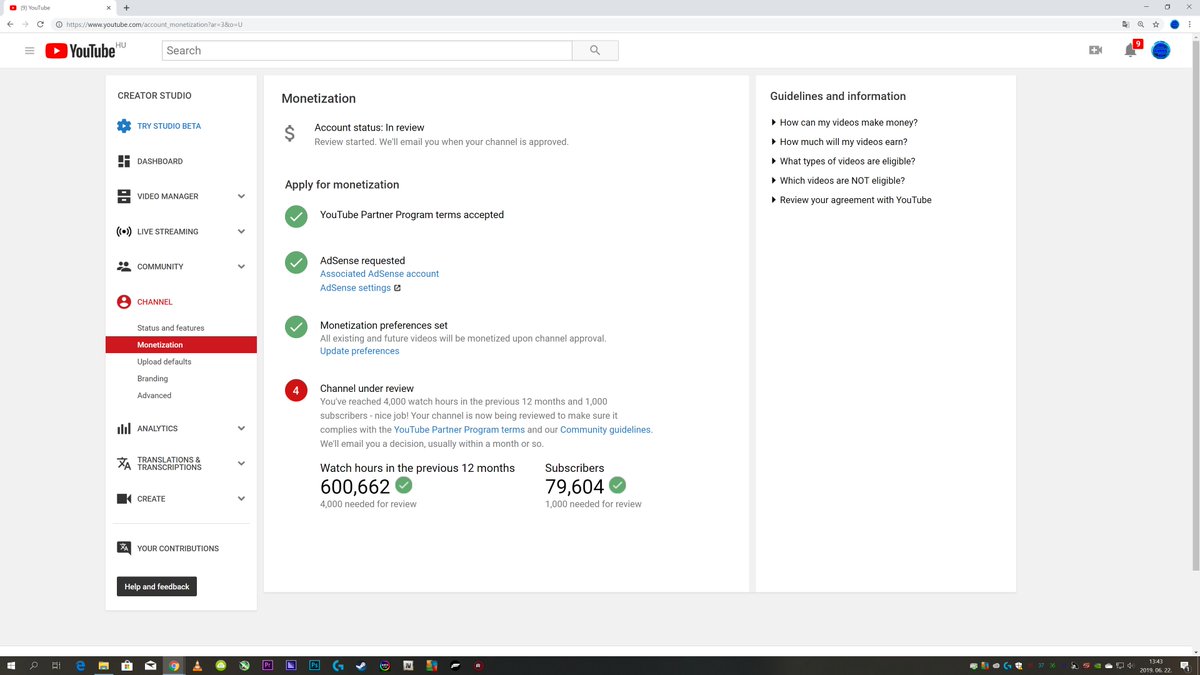1200x675 pixels.
Task: Open Photoshop from the taskbar
Action: pyautogui.click(x=314, y=665)
